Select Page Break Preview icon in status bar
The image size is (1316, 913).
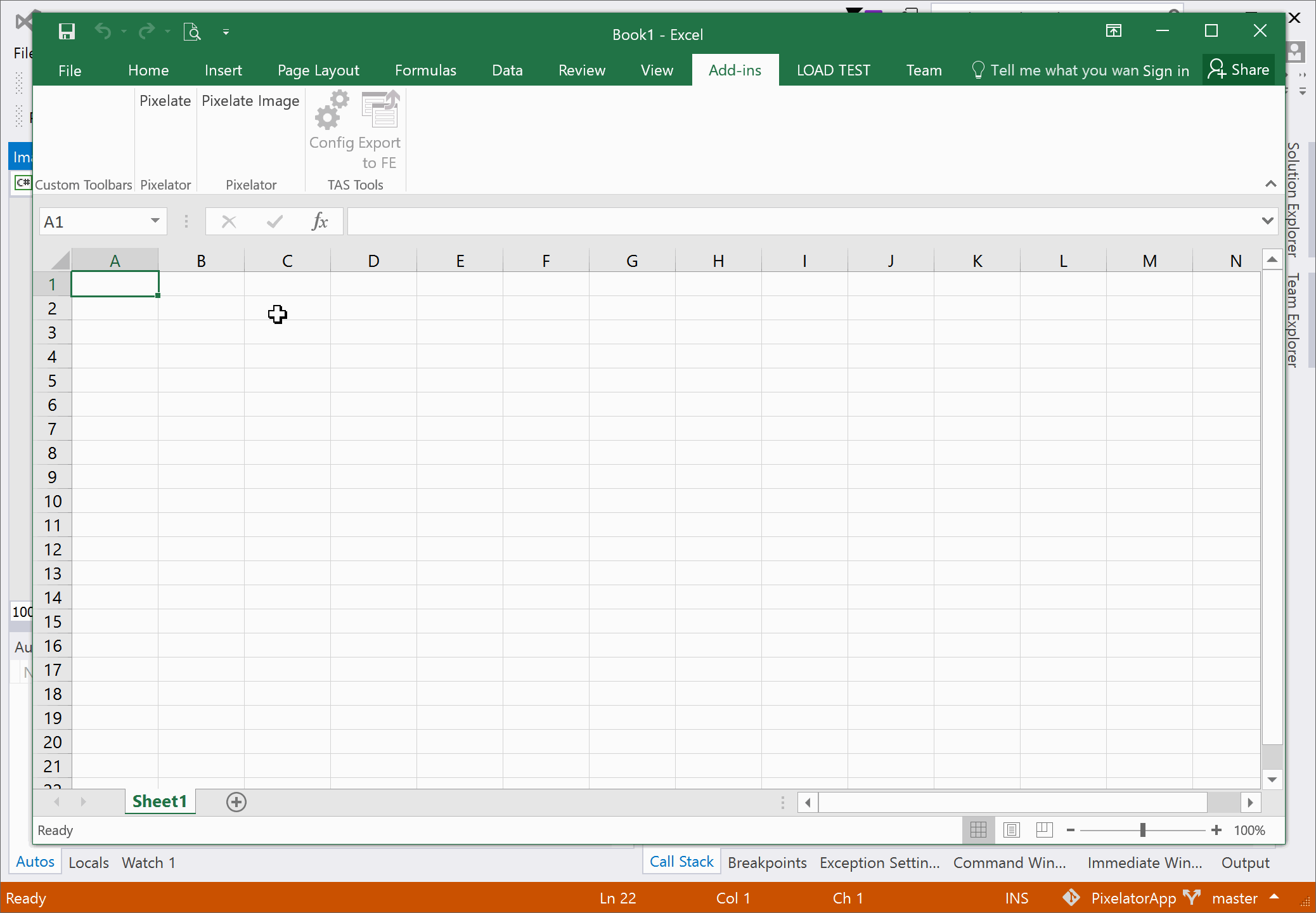[1044, 829]
